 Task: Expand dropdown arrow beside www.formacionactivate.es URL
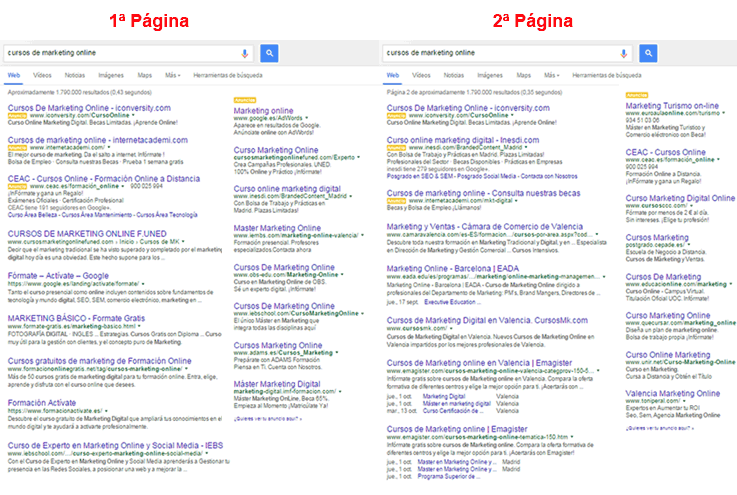pyautogui.click(x=106, y=411)
